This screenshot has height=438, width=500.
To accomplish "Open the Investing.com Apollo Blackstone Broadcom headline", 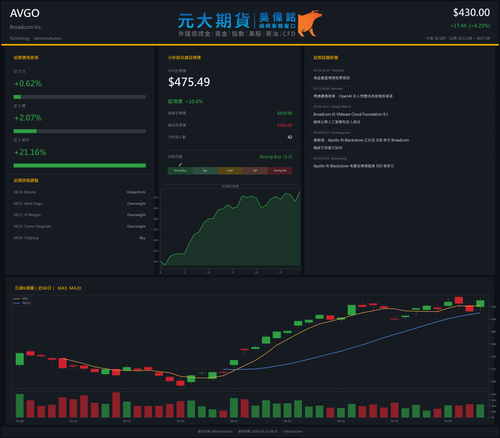I will pos(361,144).
